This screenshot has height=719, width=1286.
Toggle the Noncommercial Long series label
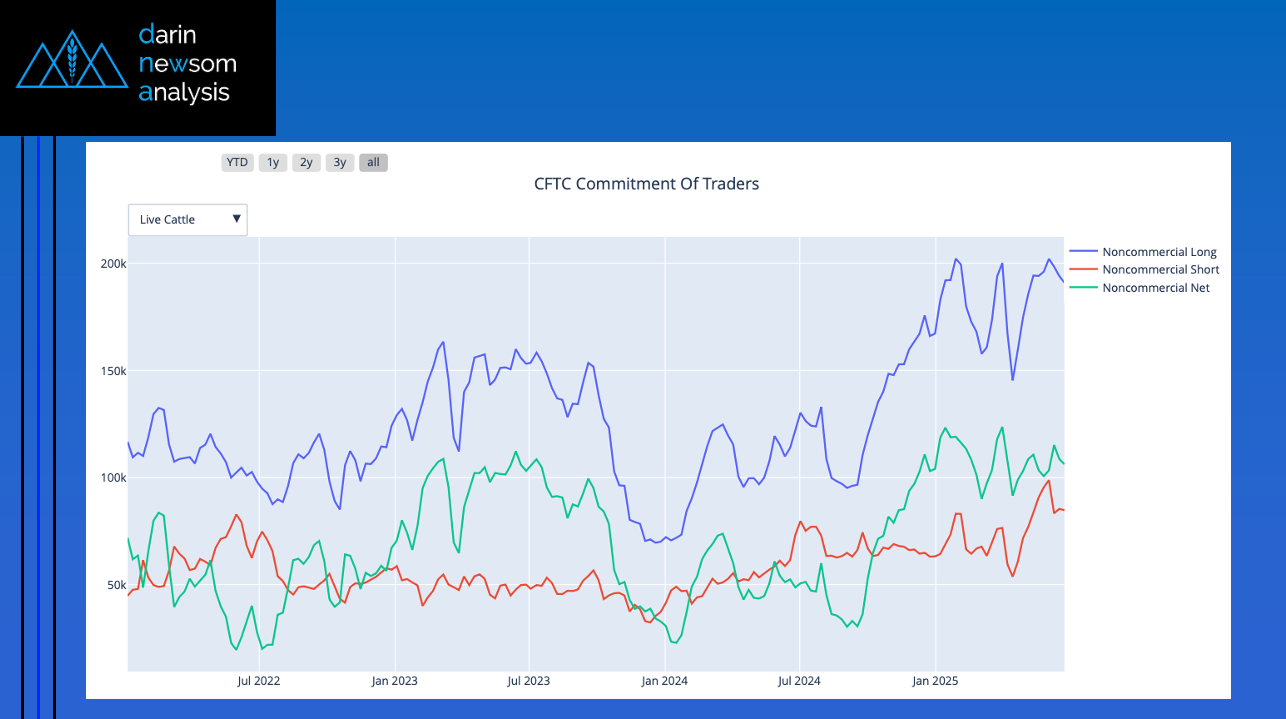coord(1159,252)
